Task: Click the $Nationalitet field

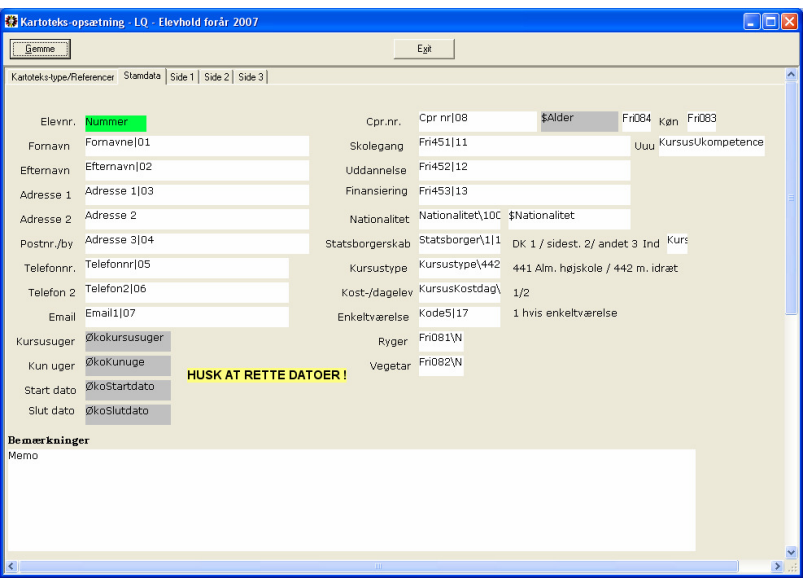Action: (x=569, y=219)
